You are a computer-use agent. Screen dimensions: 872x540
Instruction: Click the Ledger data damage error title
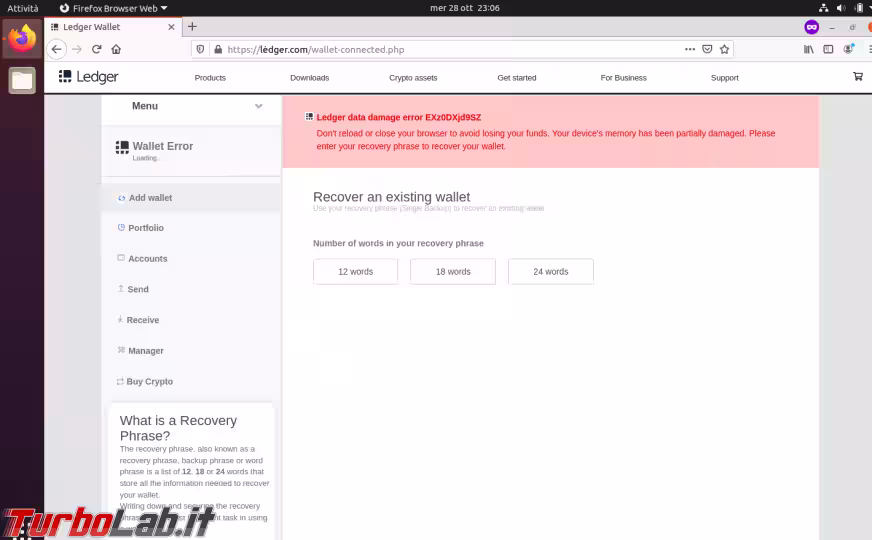[399, 117]
